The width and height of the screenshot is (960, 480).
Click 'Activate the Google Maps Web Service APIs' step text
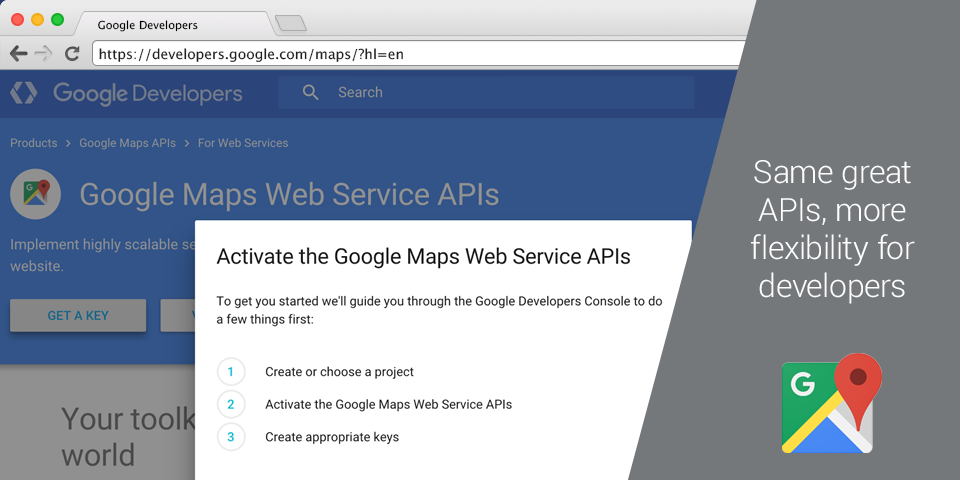pyautogui.click(x=389, y=404)
